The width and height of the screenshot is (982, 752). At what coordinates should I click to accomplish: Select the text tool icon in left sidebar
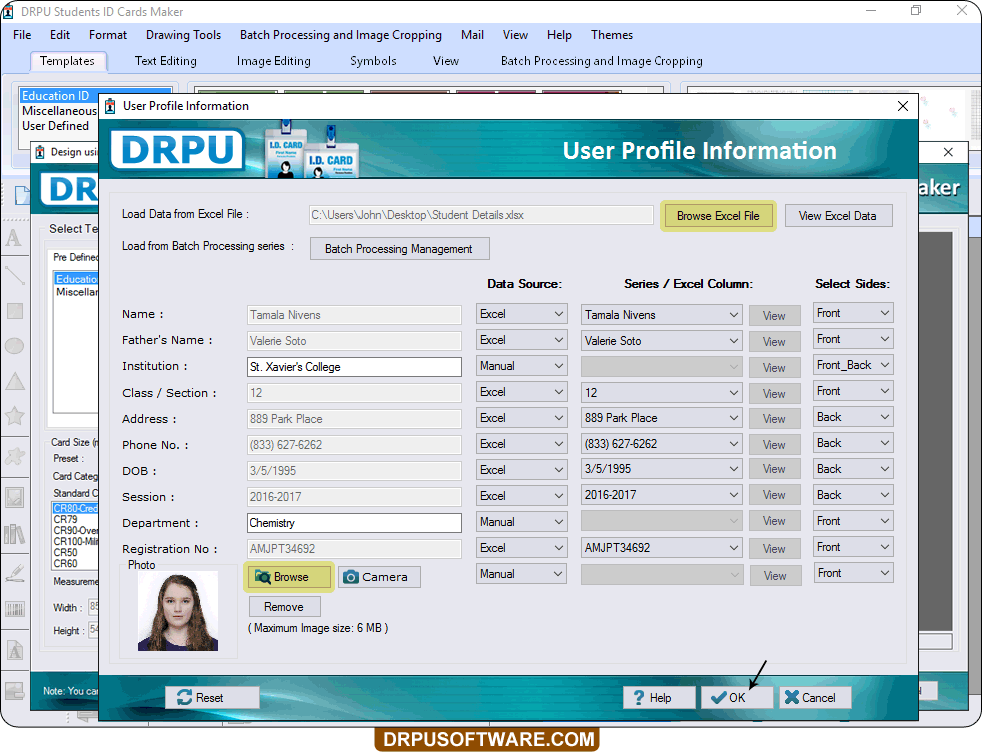coord(14,239)
